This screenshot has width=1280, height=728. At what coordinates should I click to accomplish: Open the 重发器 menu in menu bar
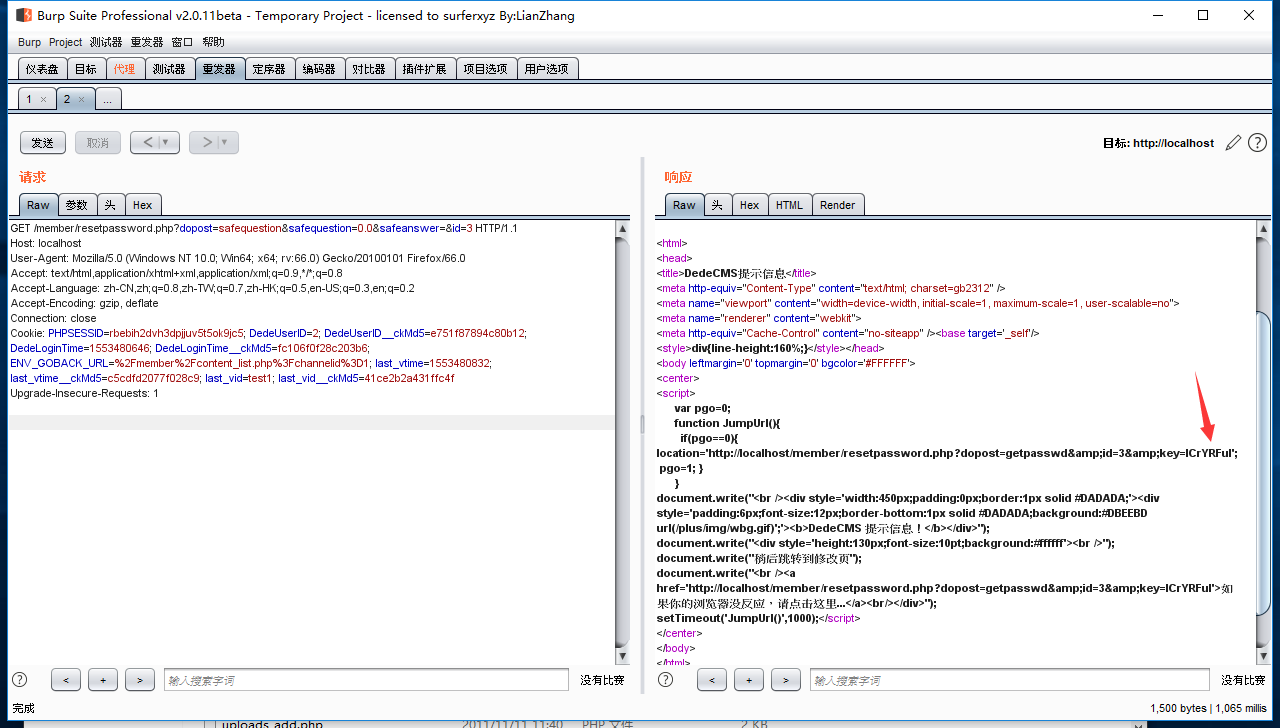tap(147, 42)
